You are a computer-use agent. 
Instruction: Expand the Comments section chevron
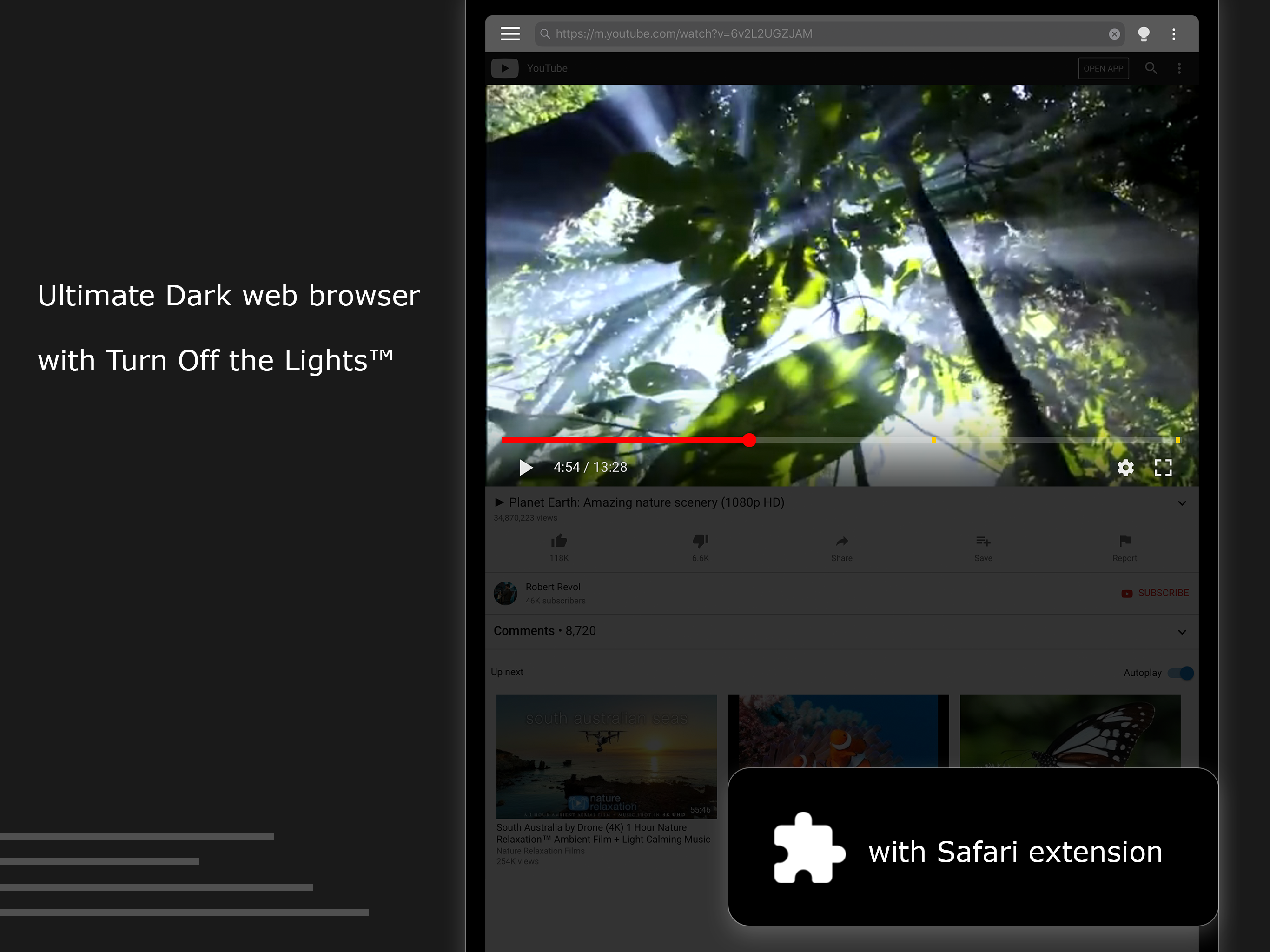coord(1182,632)
